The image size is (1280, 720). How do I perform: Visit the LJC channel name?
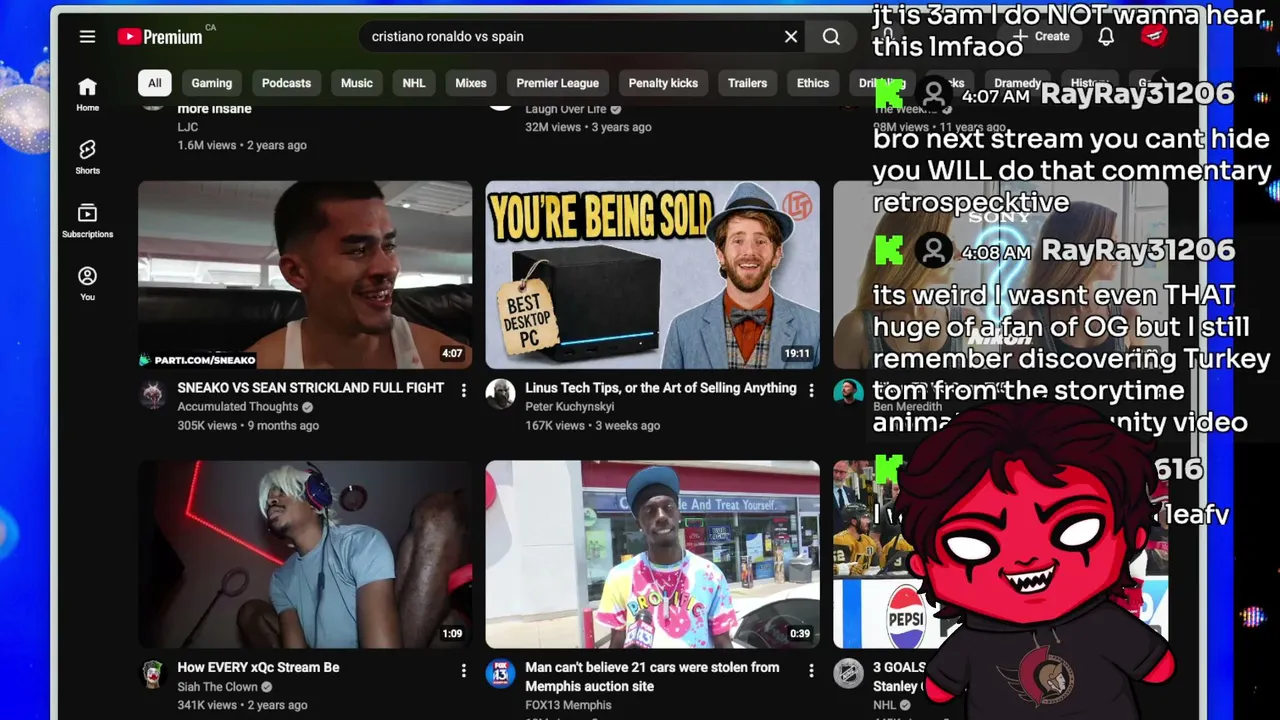[x=188, y=127]
